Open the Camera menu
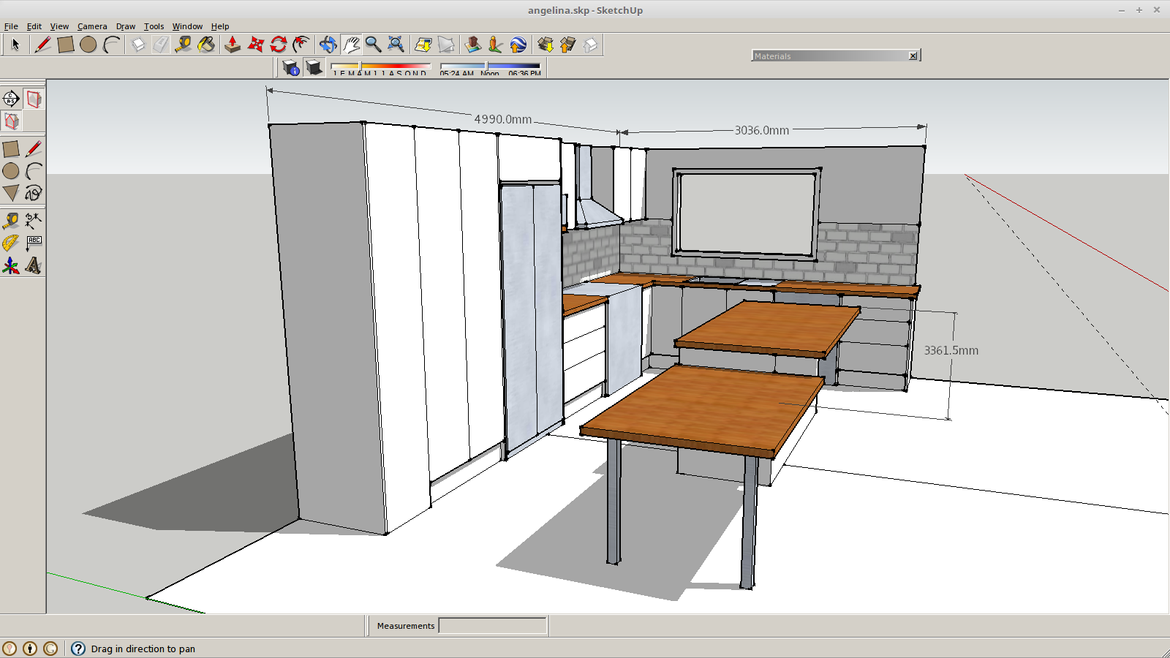This screenshot has height=658, width=1170. [x=92, y=26]
